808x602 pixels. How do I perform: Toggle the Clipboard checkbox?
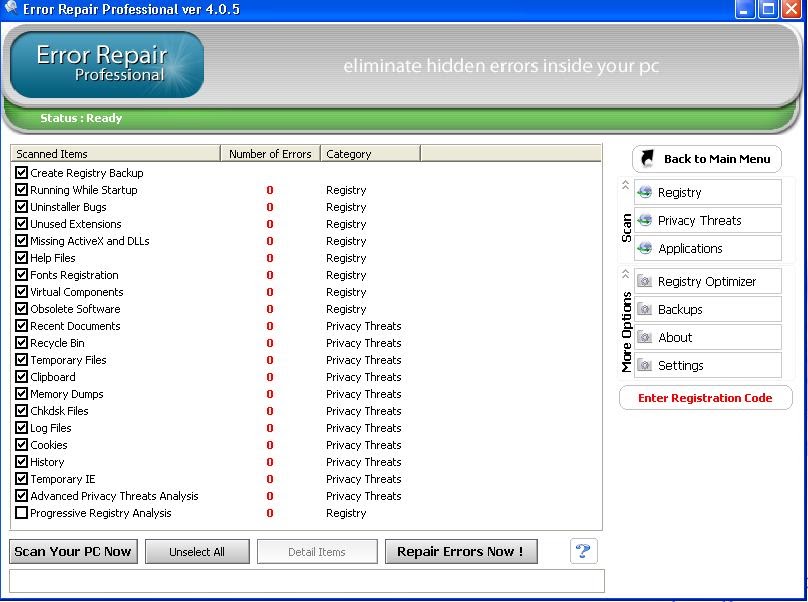[21, 377]
